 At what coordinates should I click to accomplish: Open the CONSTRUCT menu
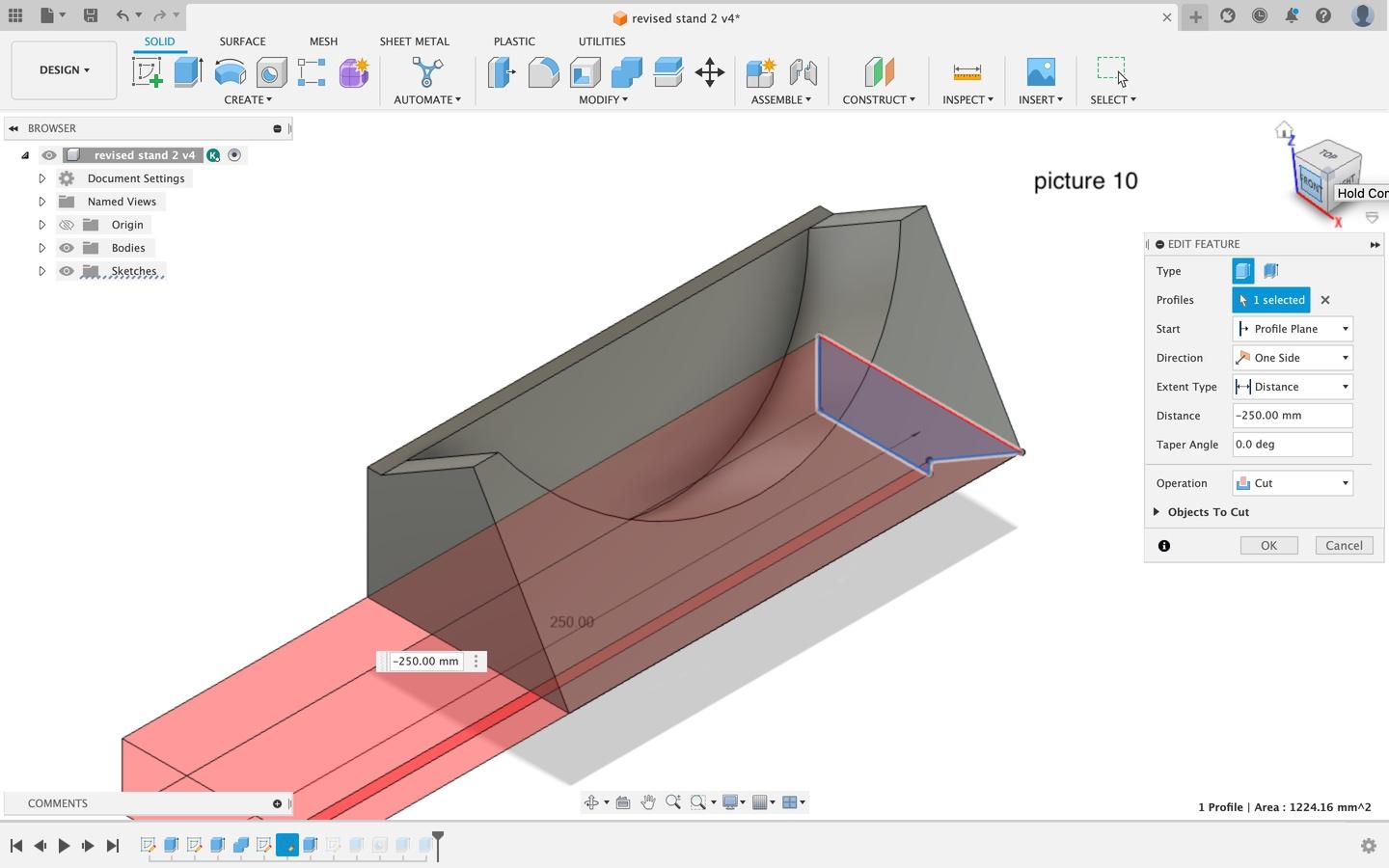click(879, 99)
